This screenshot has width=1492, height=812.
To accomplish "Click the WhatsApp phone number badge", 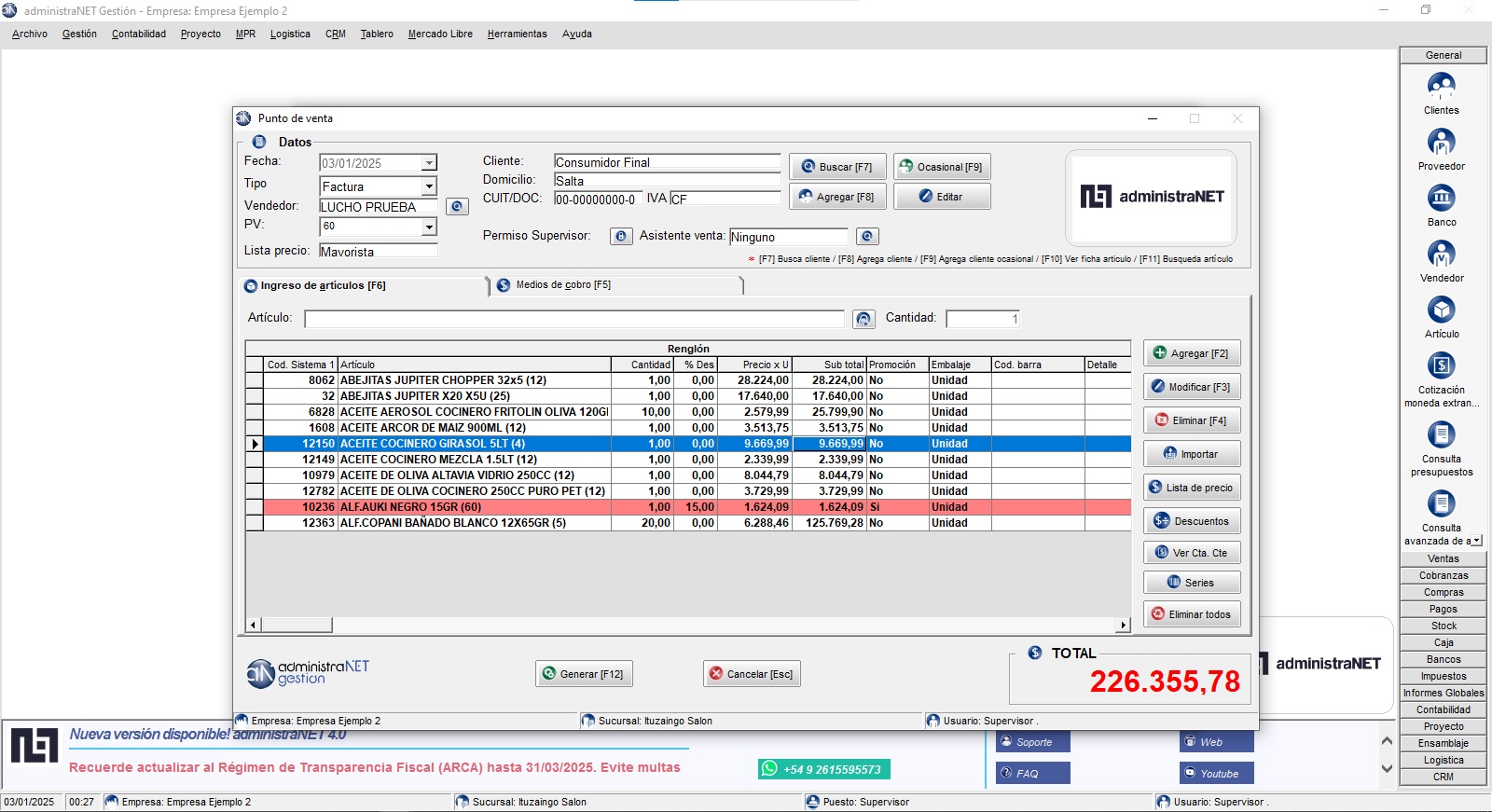I will pyautogui.click(x=824, y=769).
